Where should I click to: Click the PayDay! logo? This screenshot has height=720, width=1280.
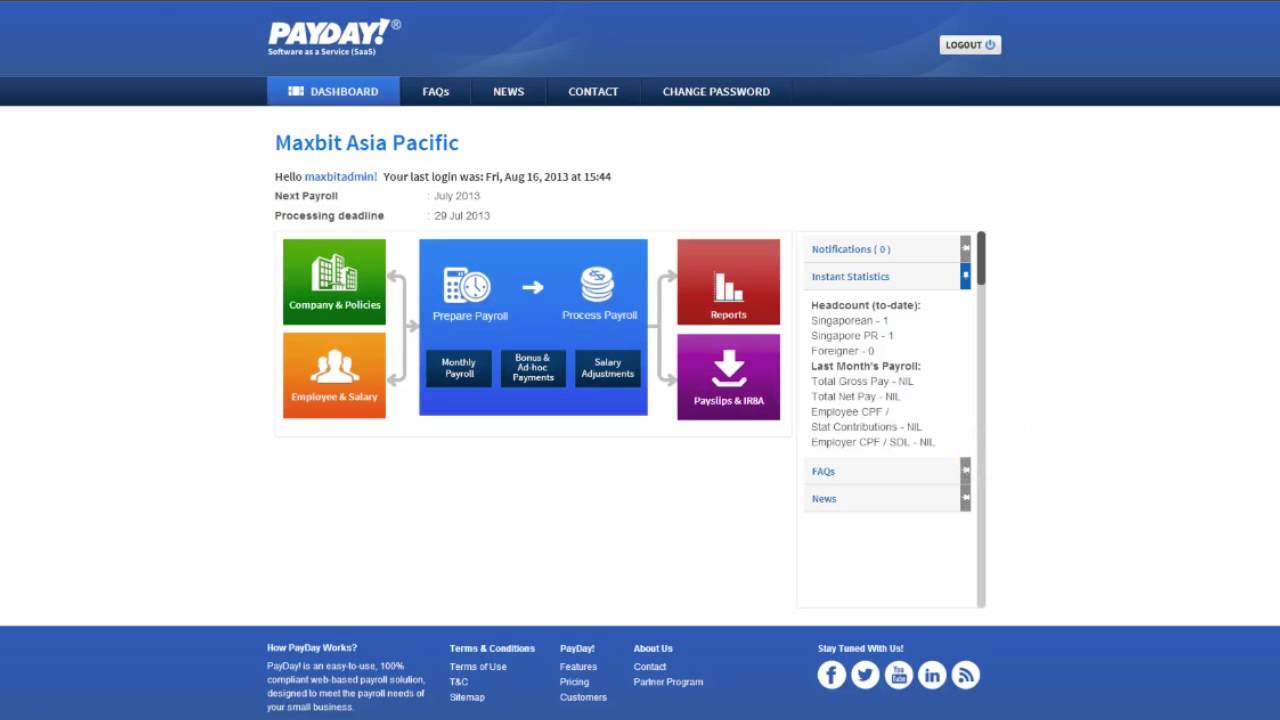334,37
